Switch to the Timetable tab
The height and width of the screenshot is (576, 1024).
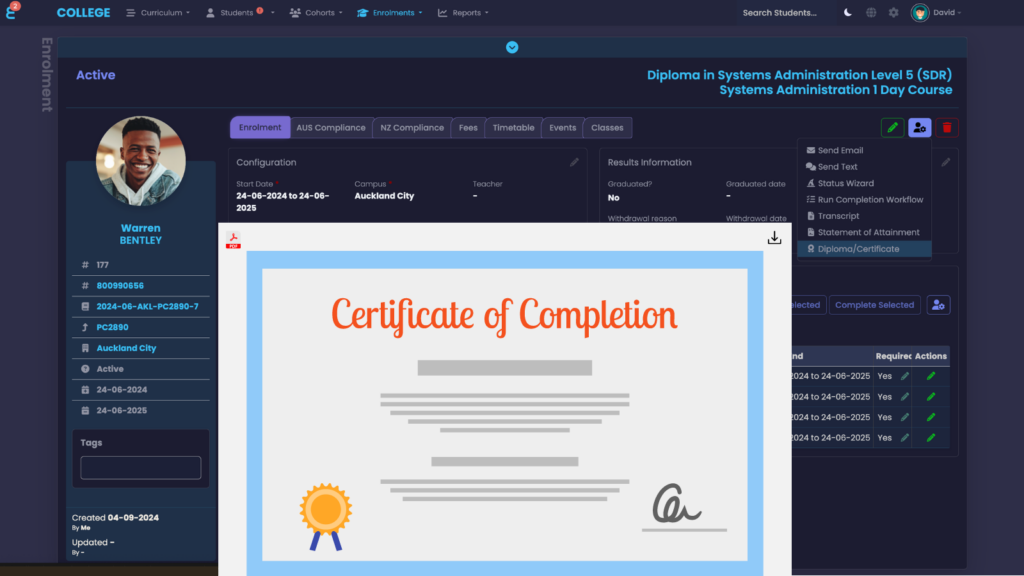click(x=513, y=128)
